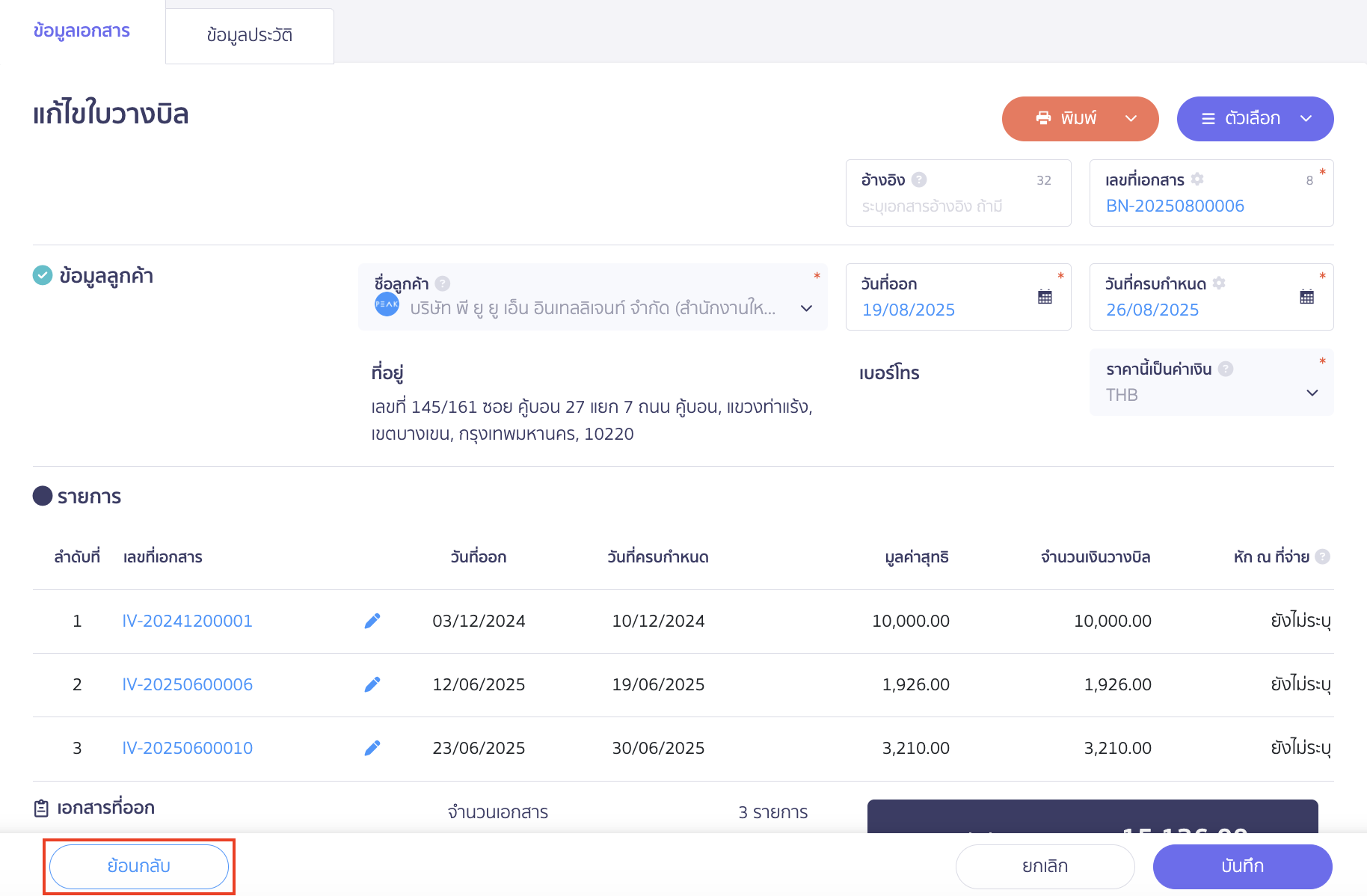This screenshot has height=896, width=1367.
Task: Click the อ้างอิง reference input field
Action: 950,206
